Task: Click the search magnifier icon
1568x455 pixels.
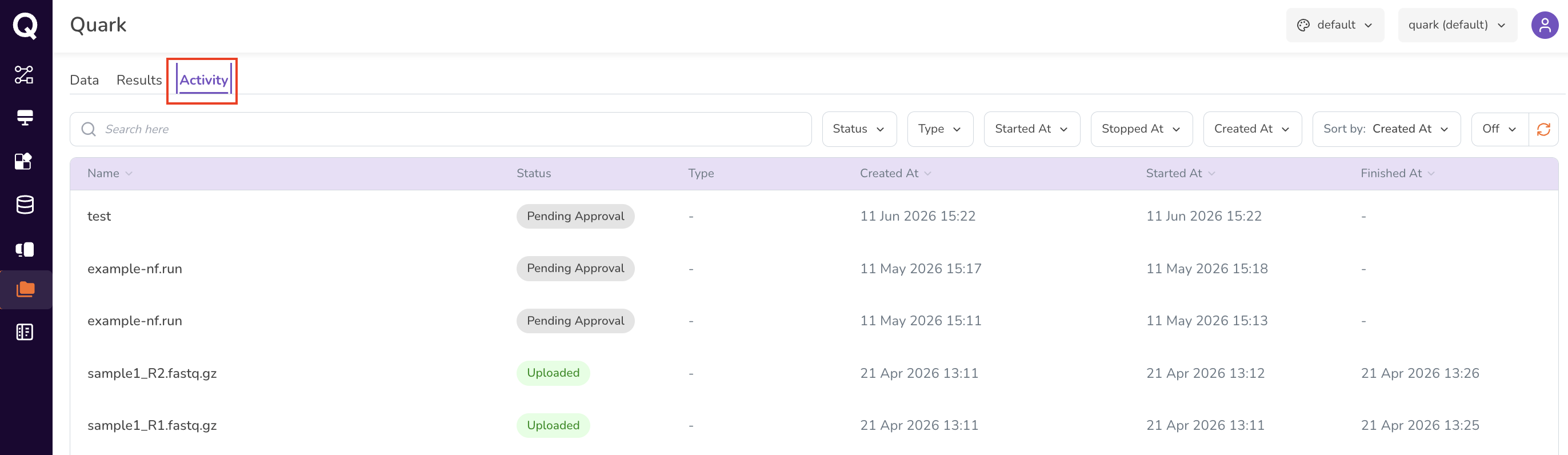Action: [89, 129]
